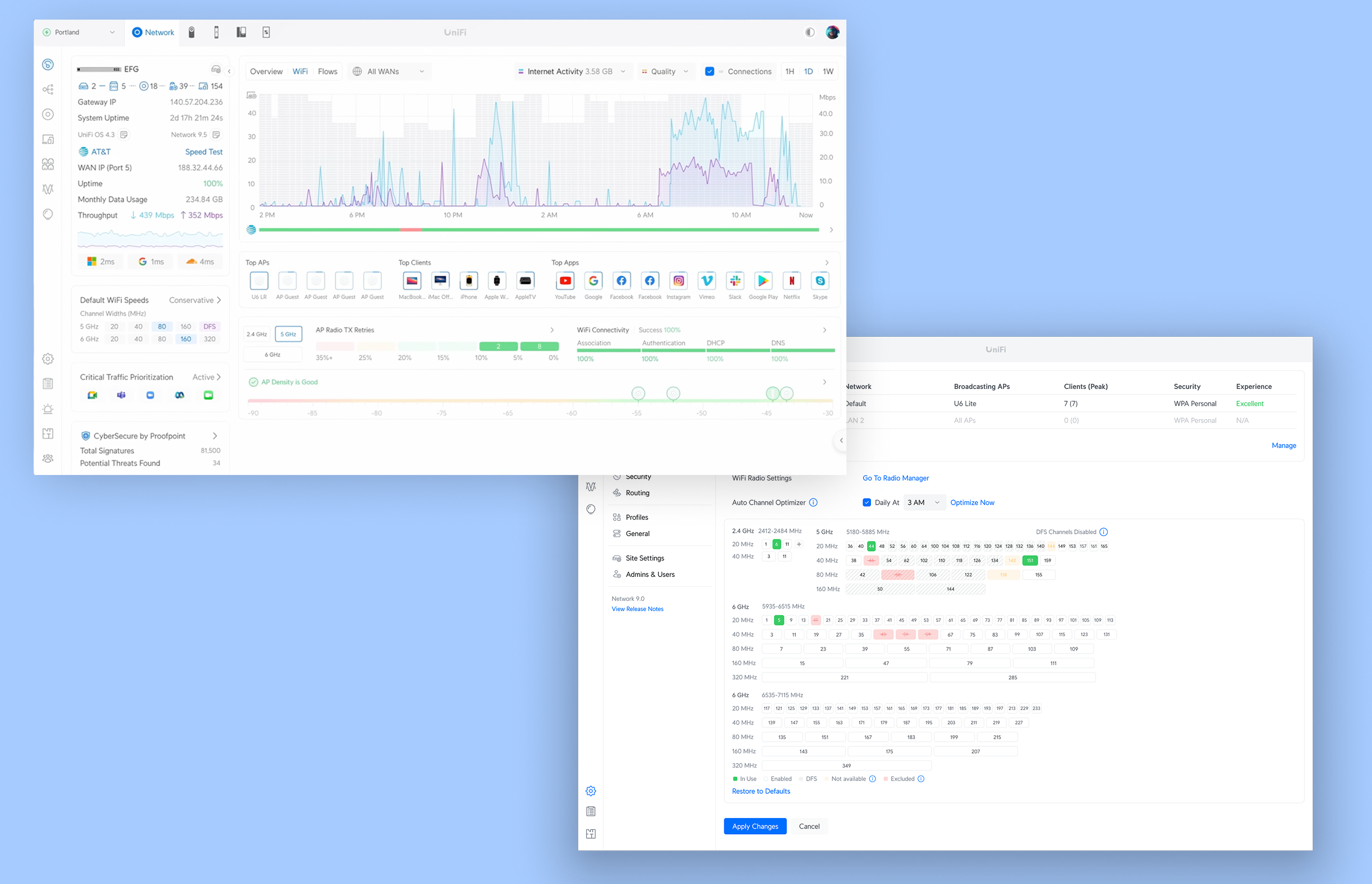Screen dimensions: 1372x884
Task: Click the settings gear in the dashboard sidebar
Action: [48, 359]
